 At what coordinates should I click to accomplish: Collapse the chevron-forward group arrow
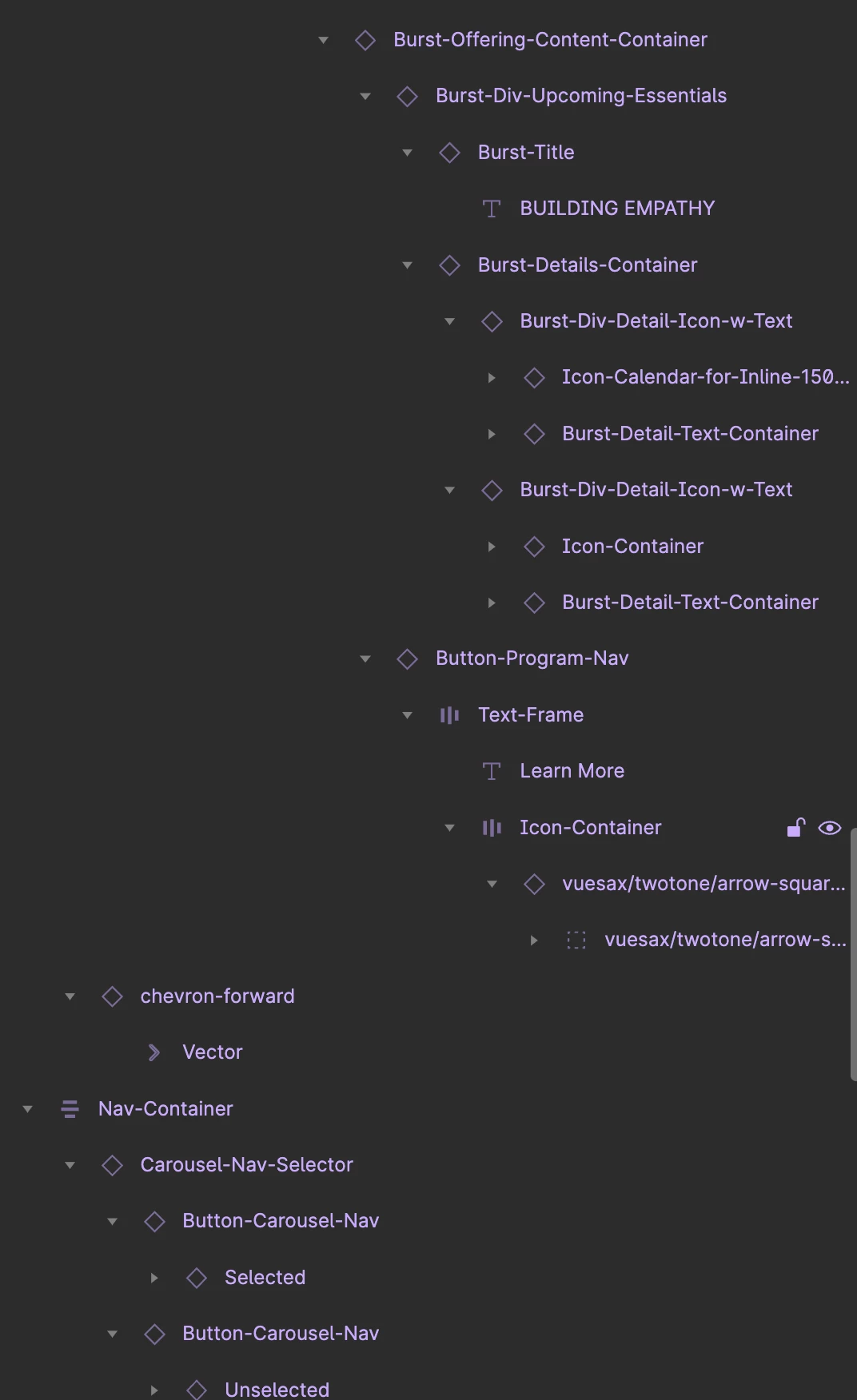(70, 996)
